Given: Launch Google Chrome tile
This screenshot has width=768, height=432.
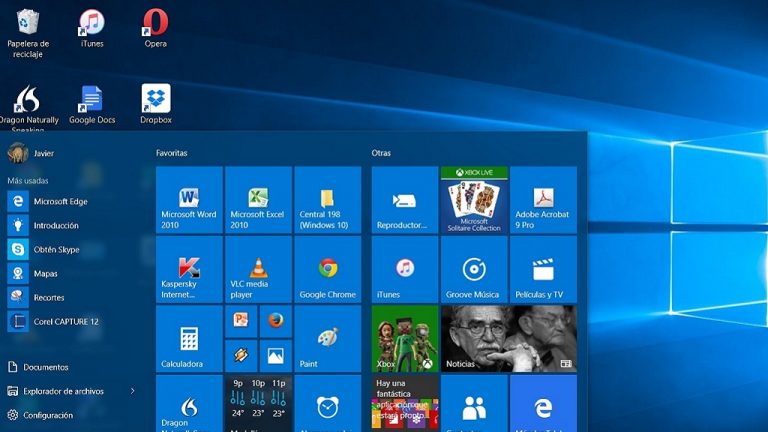Looking at the screenshot, I should [x=328, y=269].
